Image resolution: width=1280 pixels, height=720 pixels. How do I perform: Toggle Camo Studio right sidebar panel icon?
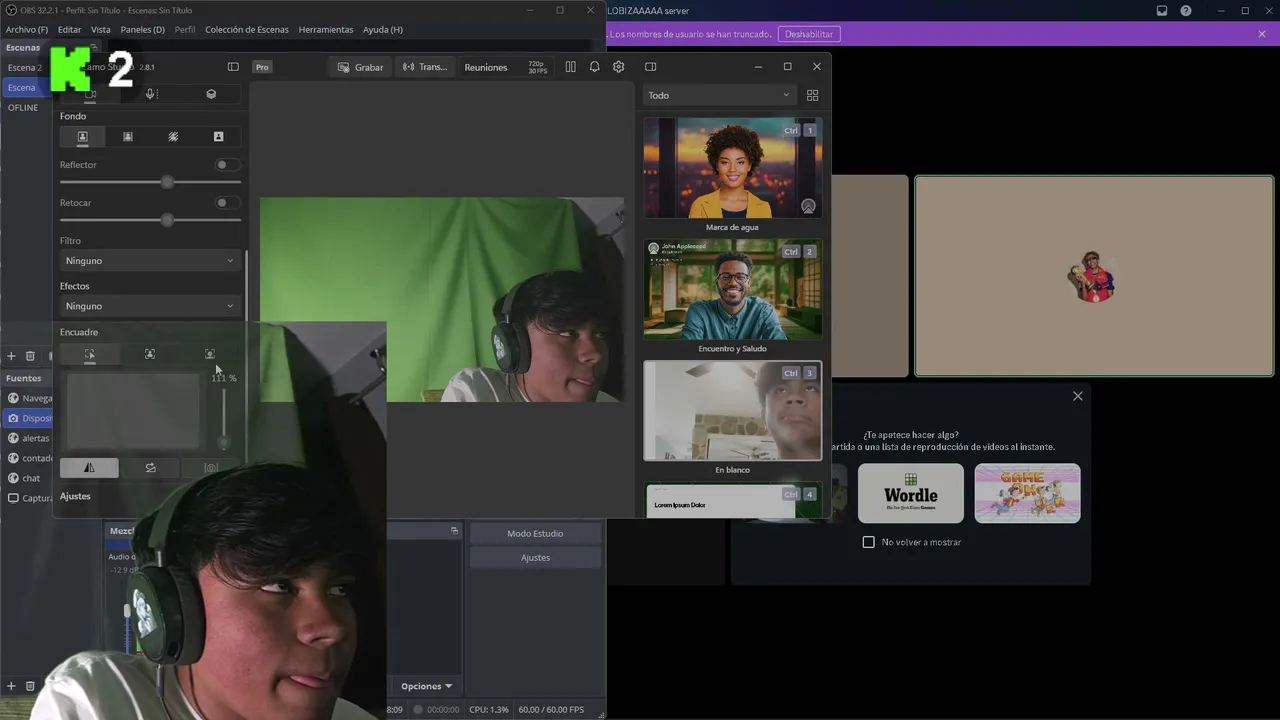click(x=650, y=67)
